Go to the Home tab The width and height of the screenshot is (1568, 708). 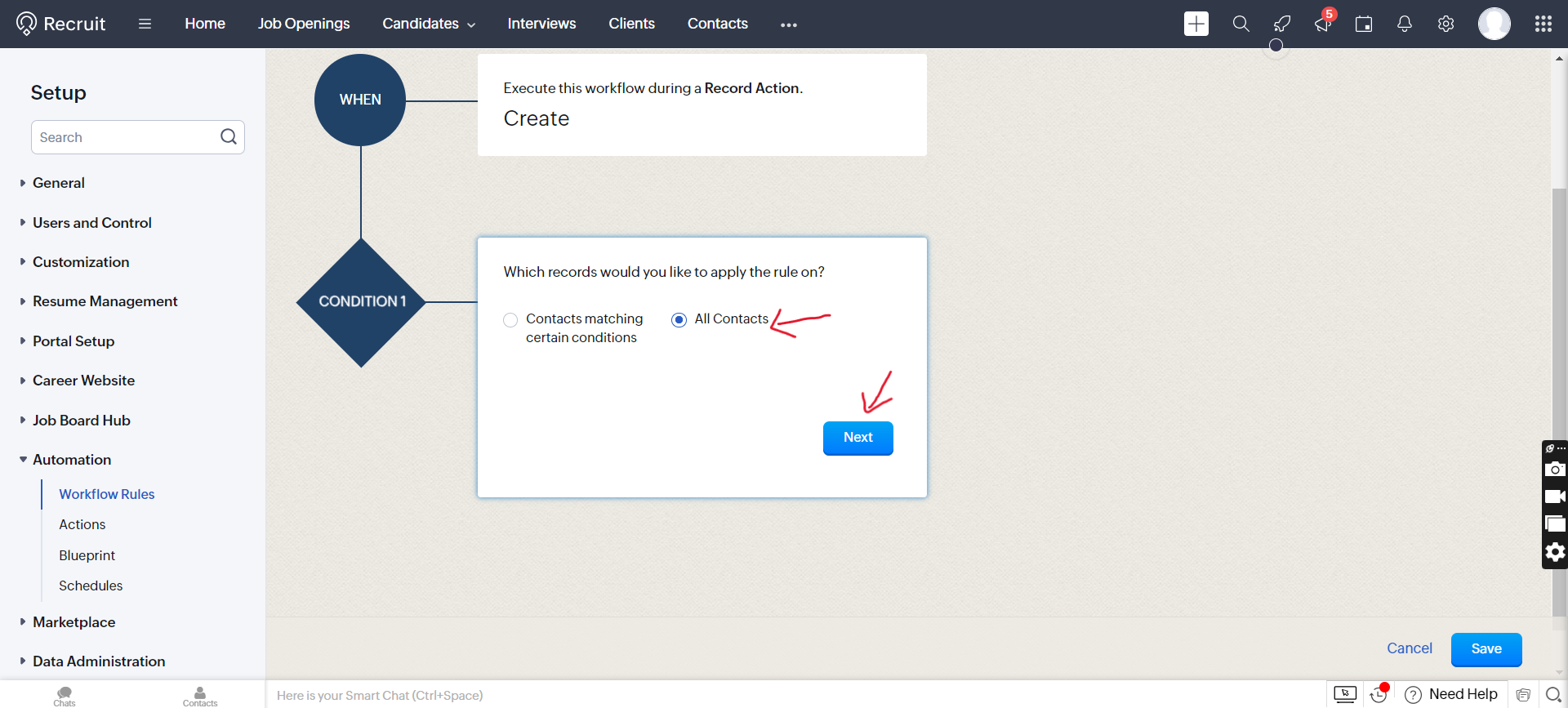coord(205,24)
